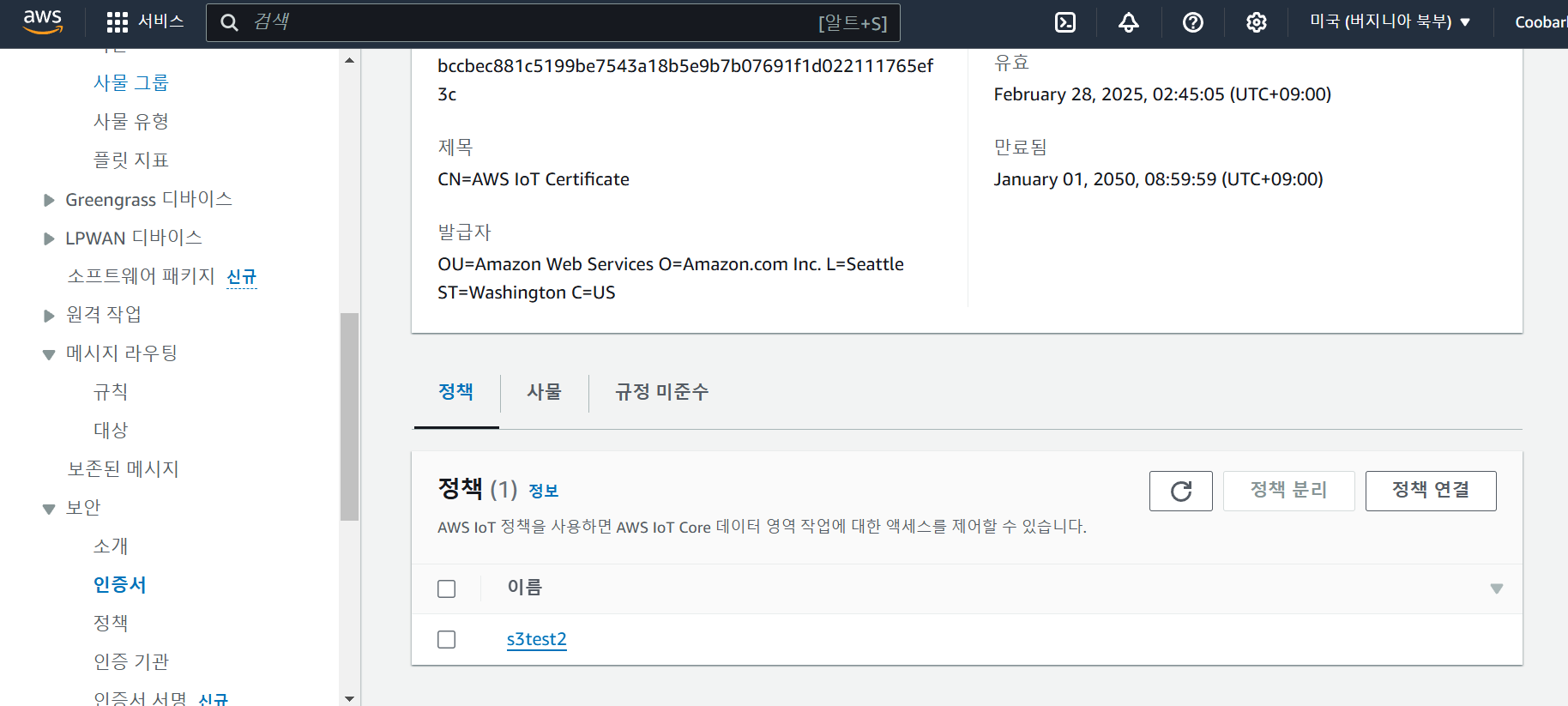This screenshot has width=1568, height=706.
Task: Open 보존된 메시지 in sidebar
Action: (123, 469)
